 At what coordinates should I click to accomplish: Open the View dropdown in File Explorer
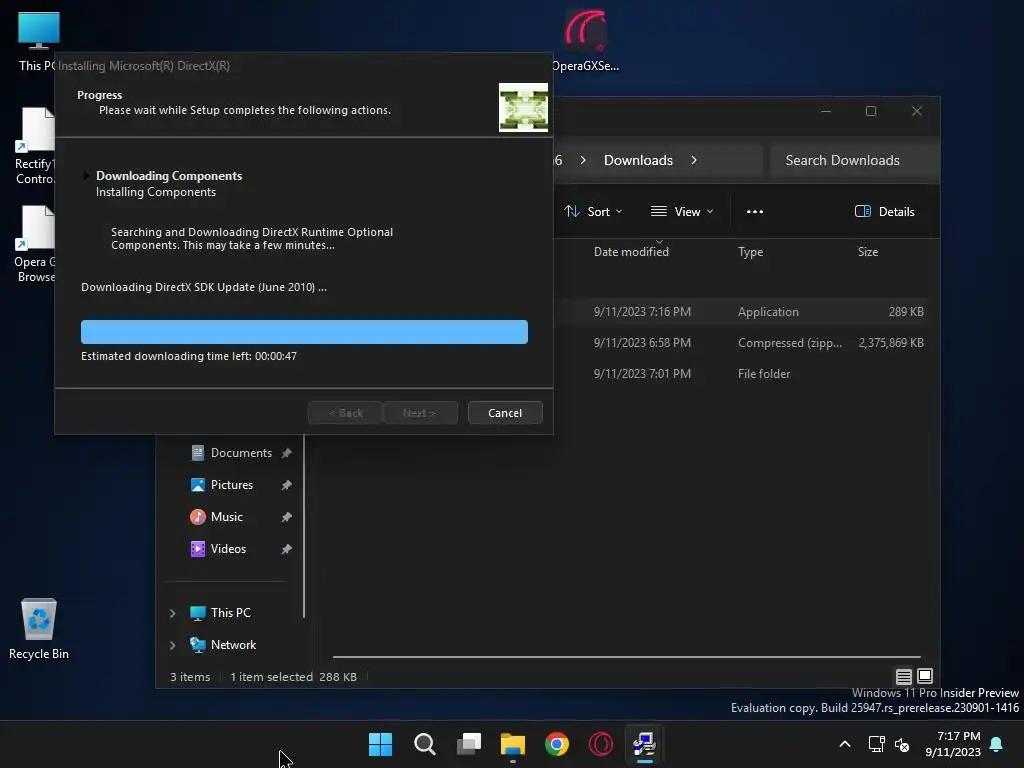pyautogui.click(x=682, y=212)
